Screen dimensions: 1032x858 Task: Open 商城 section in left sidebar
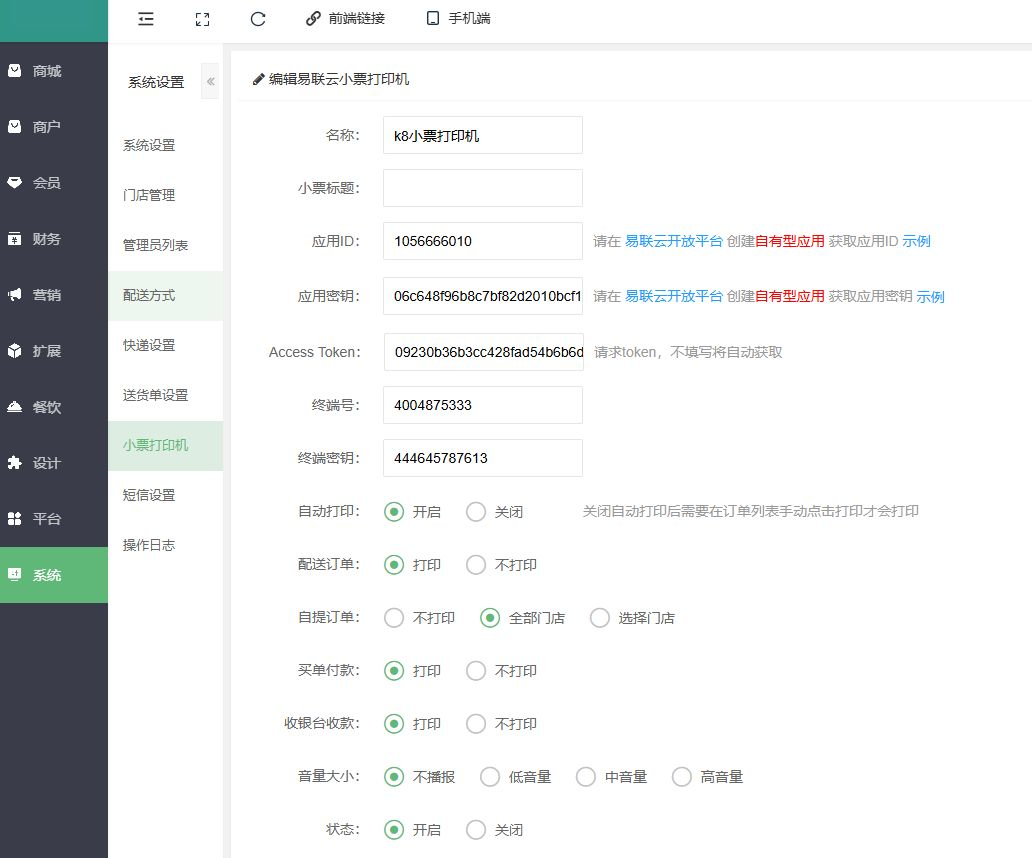click(47, 71)
